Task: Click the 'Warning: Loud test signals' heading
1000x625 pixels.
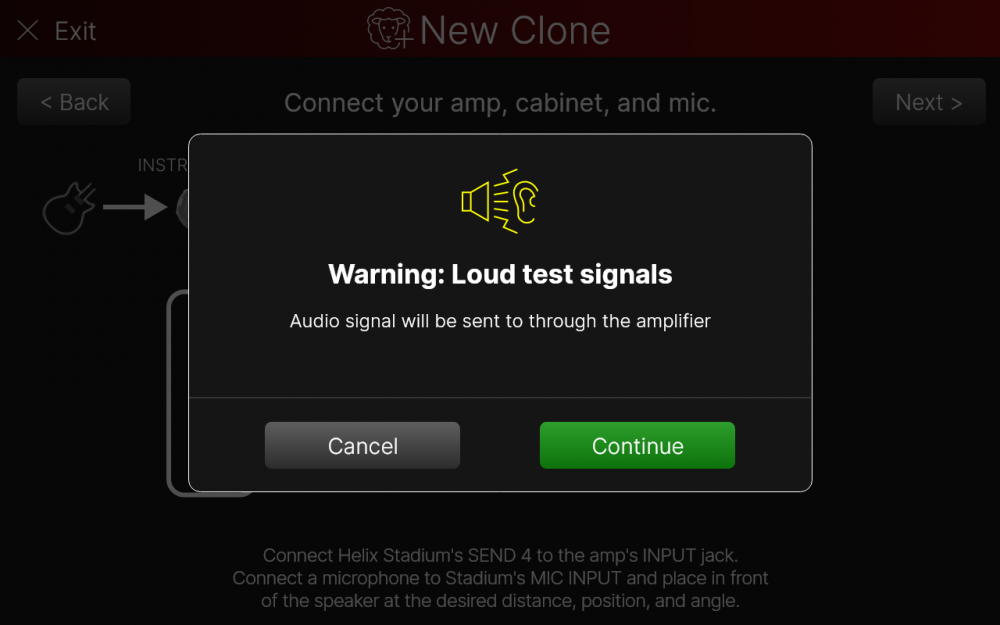Action: click(500, 274)
